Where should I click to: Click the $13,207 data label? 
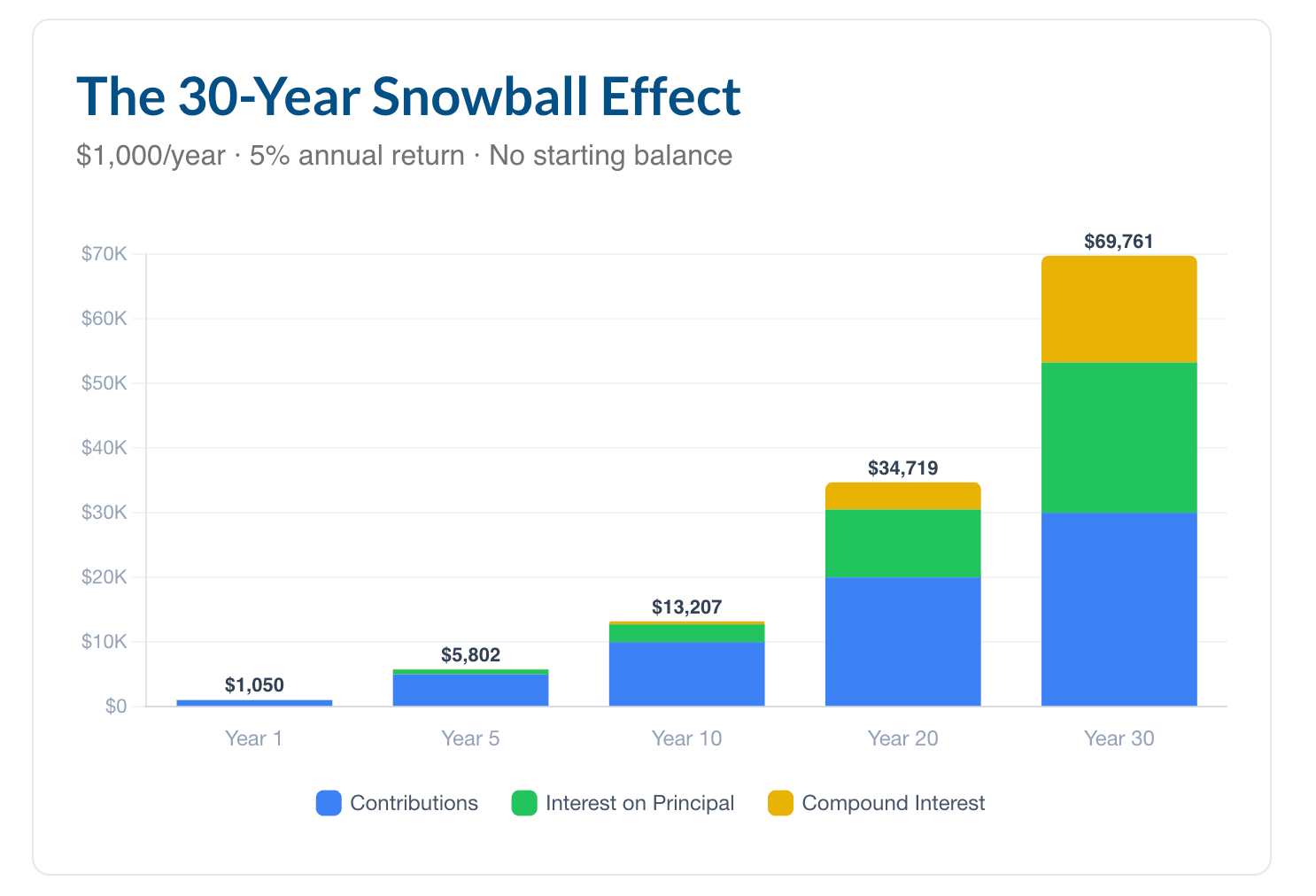click(x=686, y=607)
